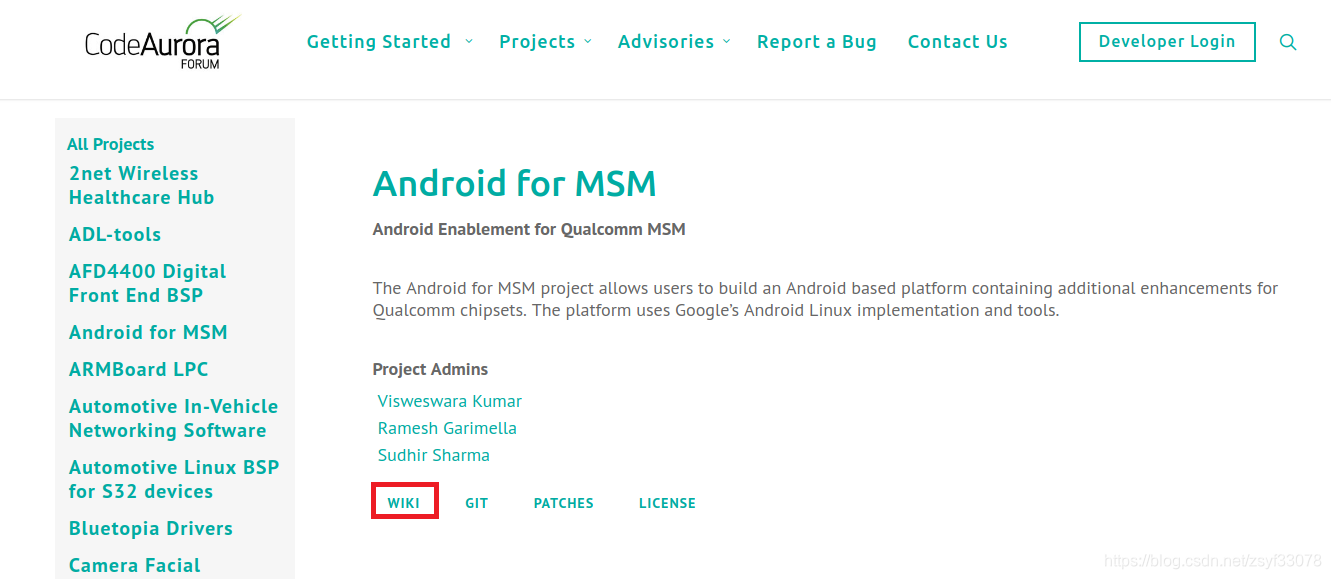The image size is (1331, 579).
Task: Switch to the GIT tab
Action: click(477, 502)
